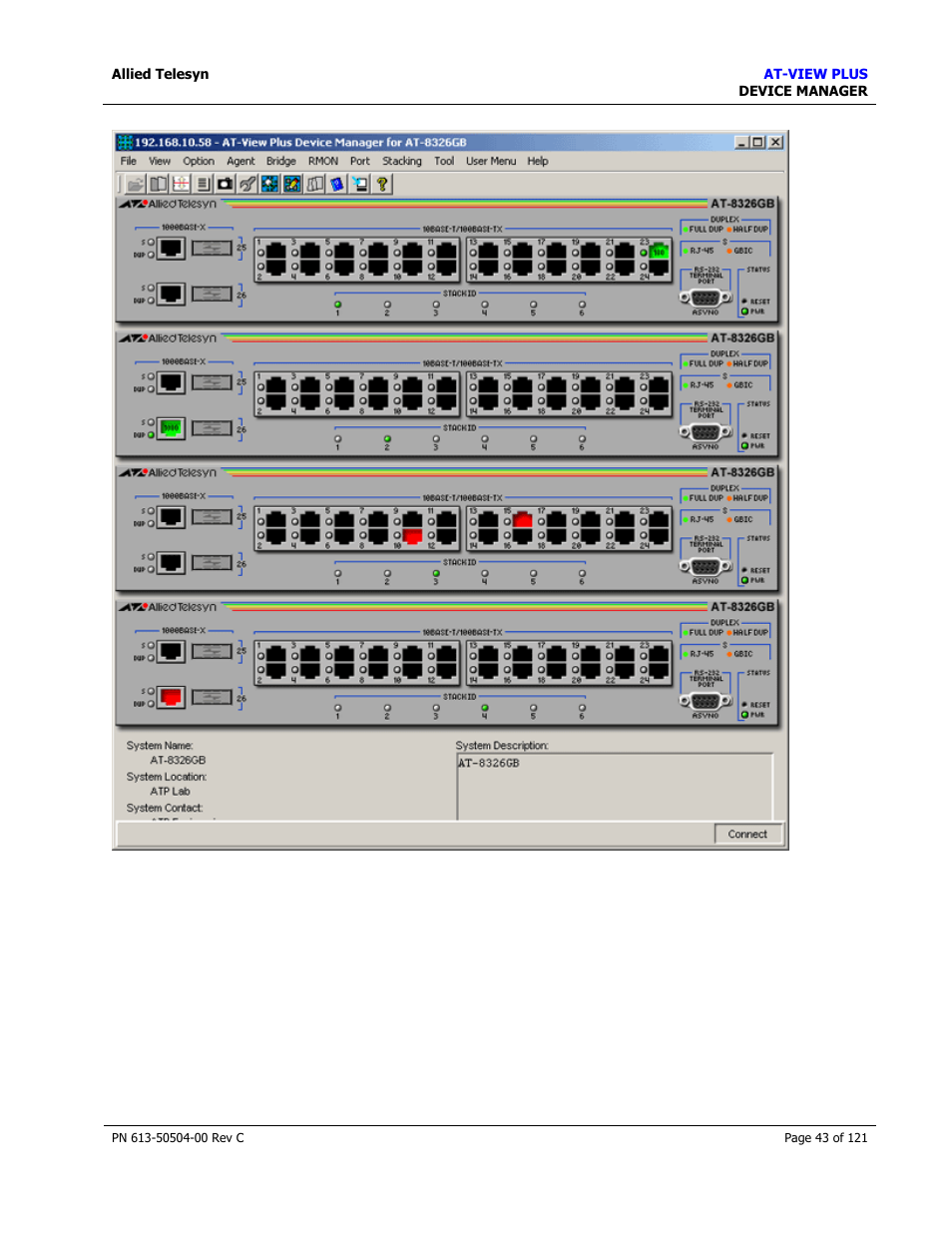This screenshot has height=1233, width=952.
Task: Open the Port menu
Action: (360, 161)
